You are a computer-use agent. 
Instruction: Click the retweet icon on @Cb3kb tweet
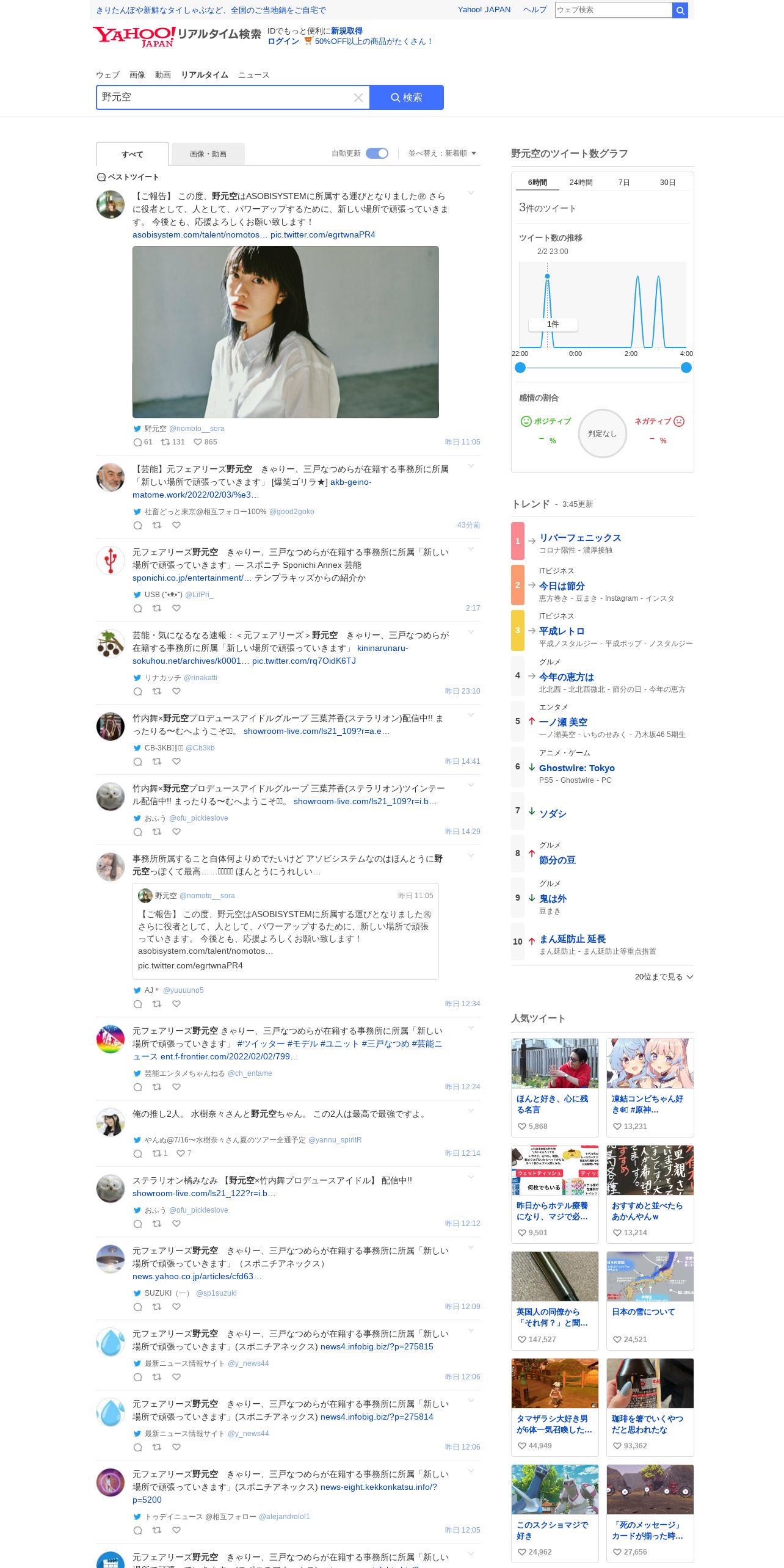[x=157, y=761]
